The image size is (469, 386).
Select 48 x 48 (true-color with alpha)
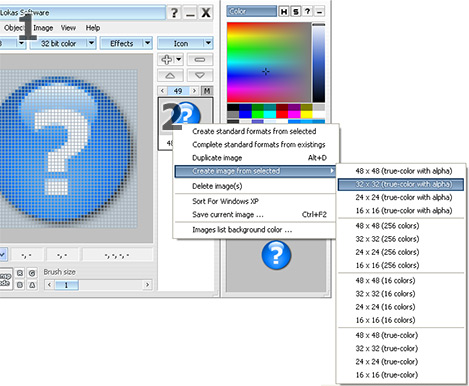[401, 171]
